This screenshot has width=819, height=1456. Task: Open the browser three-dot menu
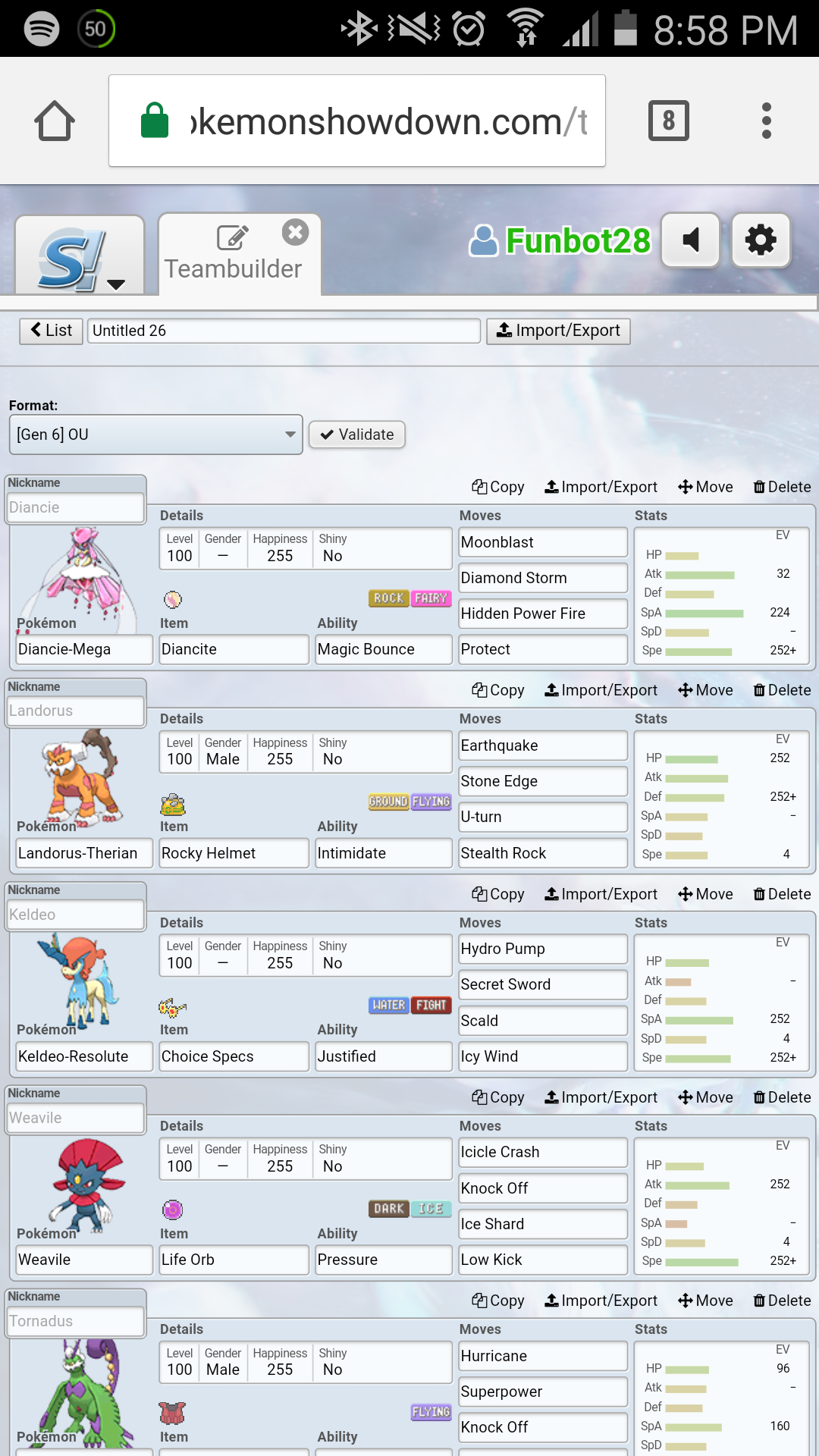(x=767, y=121)
